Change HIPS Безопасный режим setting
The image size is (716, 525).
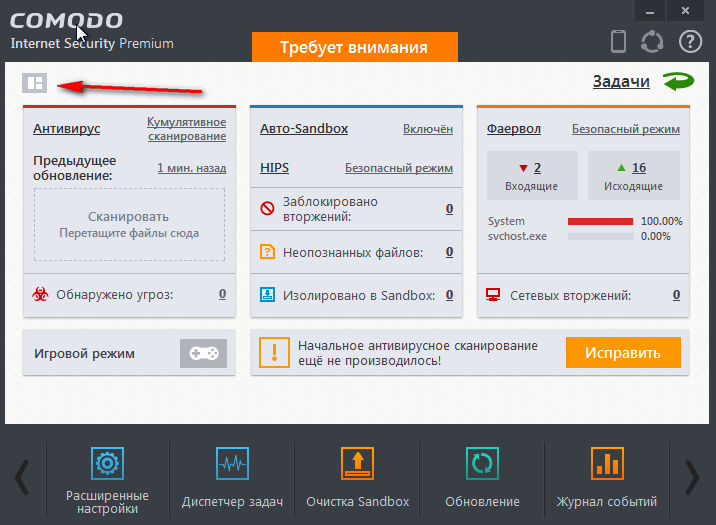[x=398, y=168]
